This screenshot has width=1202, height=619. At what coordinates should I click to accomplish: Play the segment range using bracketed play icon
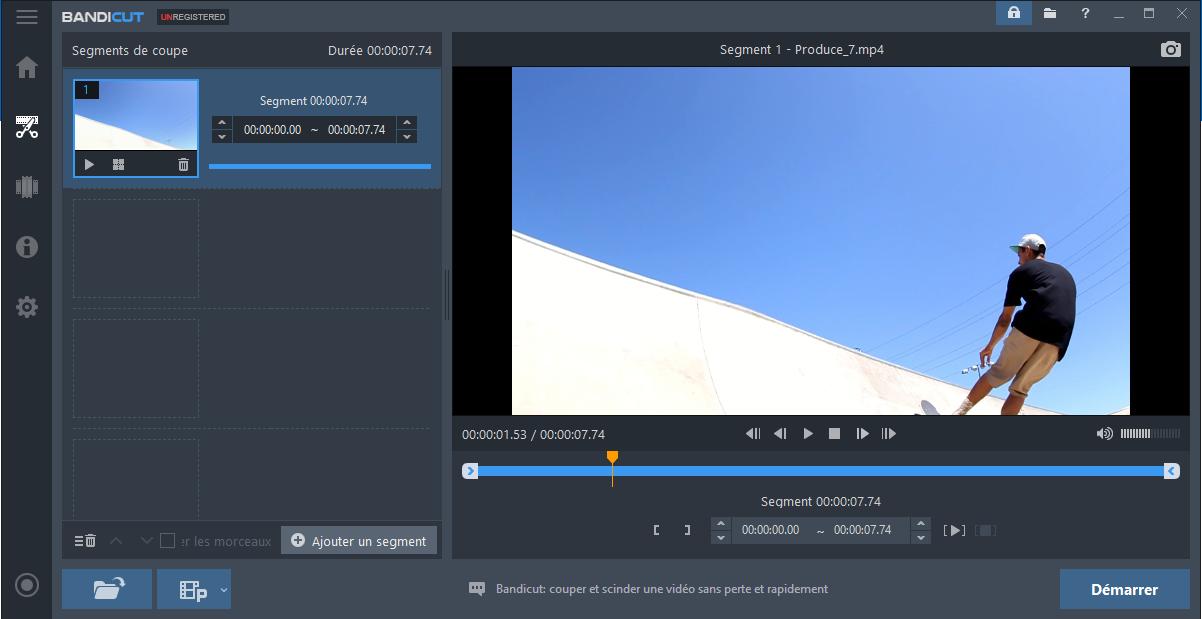[x=955, y=530]
